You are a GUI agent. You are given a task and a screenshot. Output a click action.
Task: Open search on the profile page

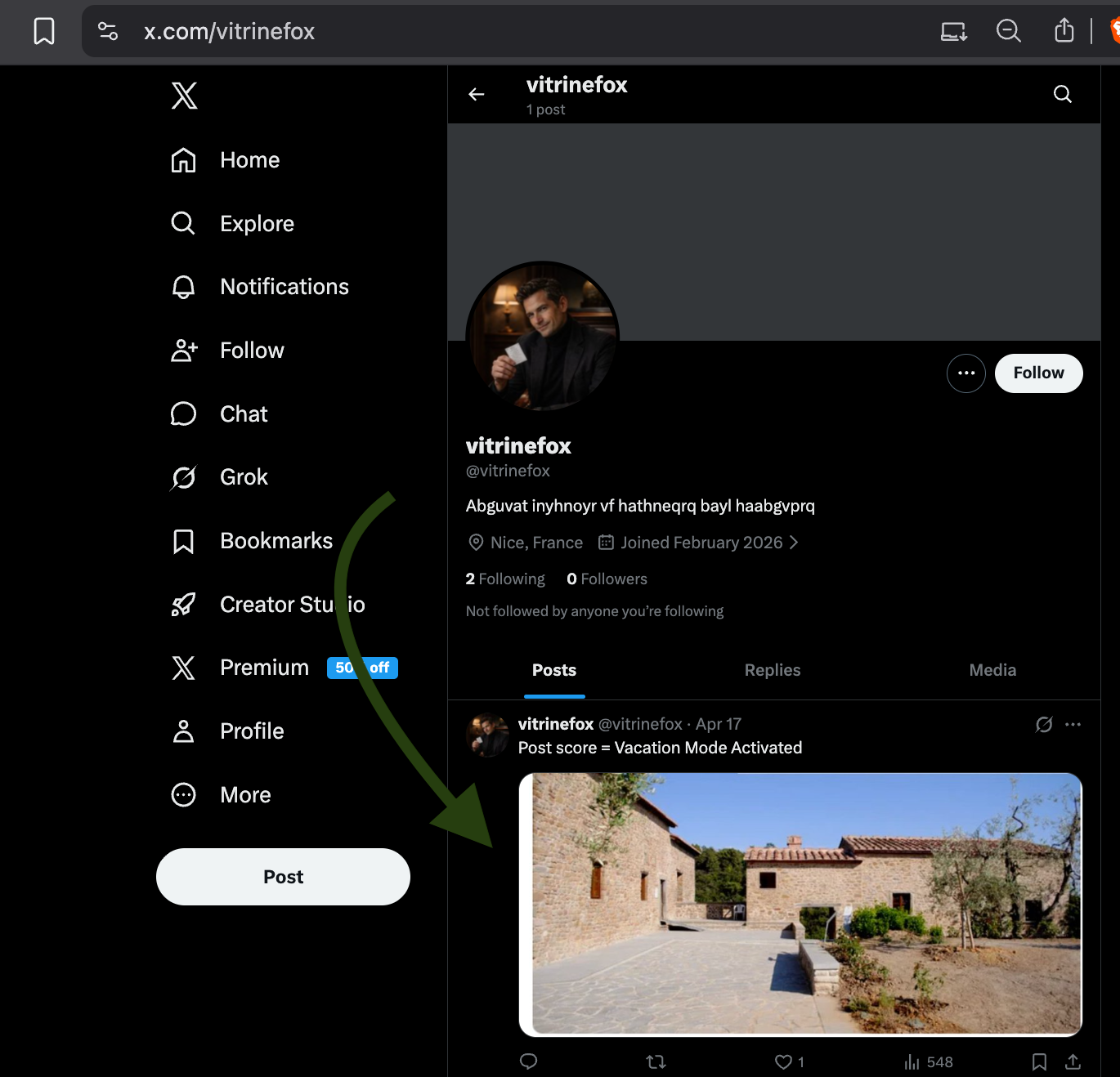coord(1061,93)
